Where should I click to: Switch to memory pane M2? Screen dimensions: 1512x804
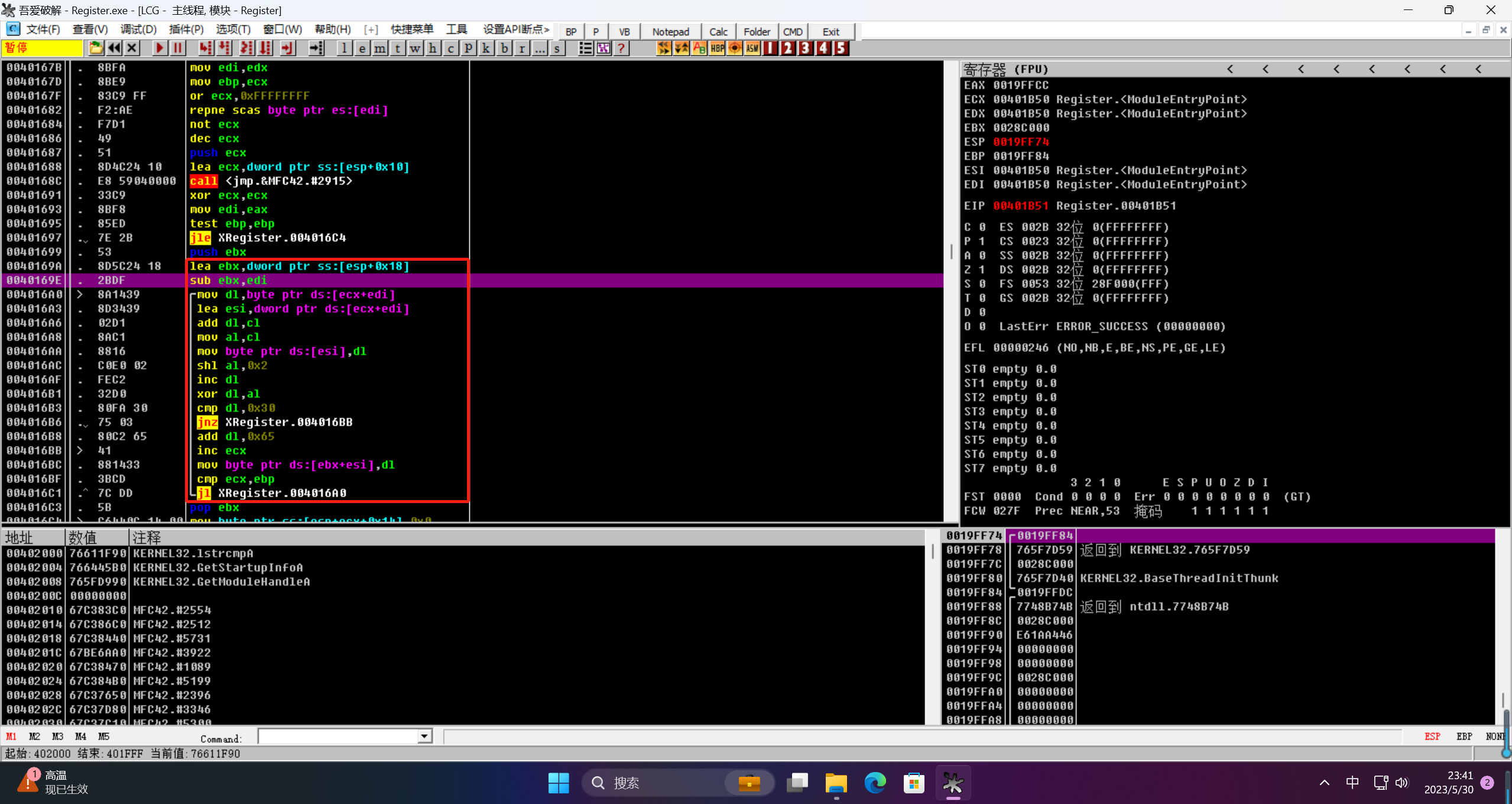(34, 736)
